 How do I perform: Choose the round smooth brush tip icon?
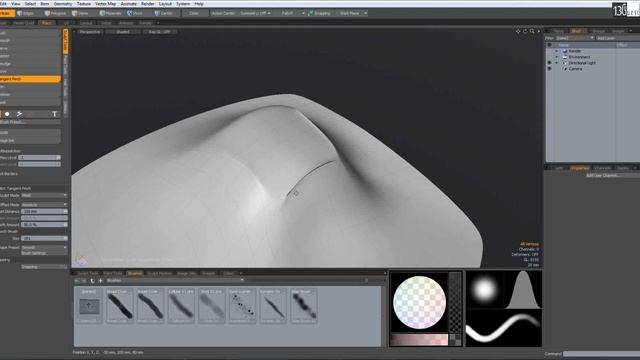7,114
